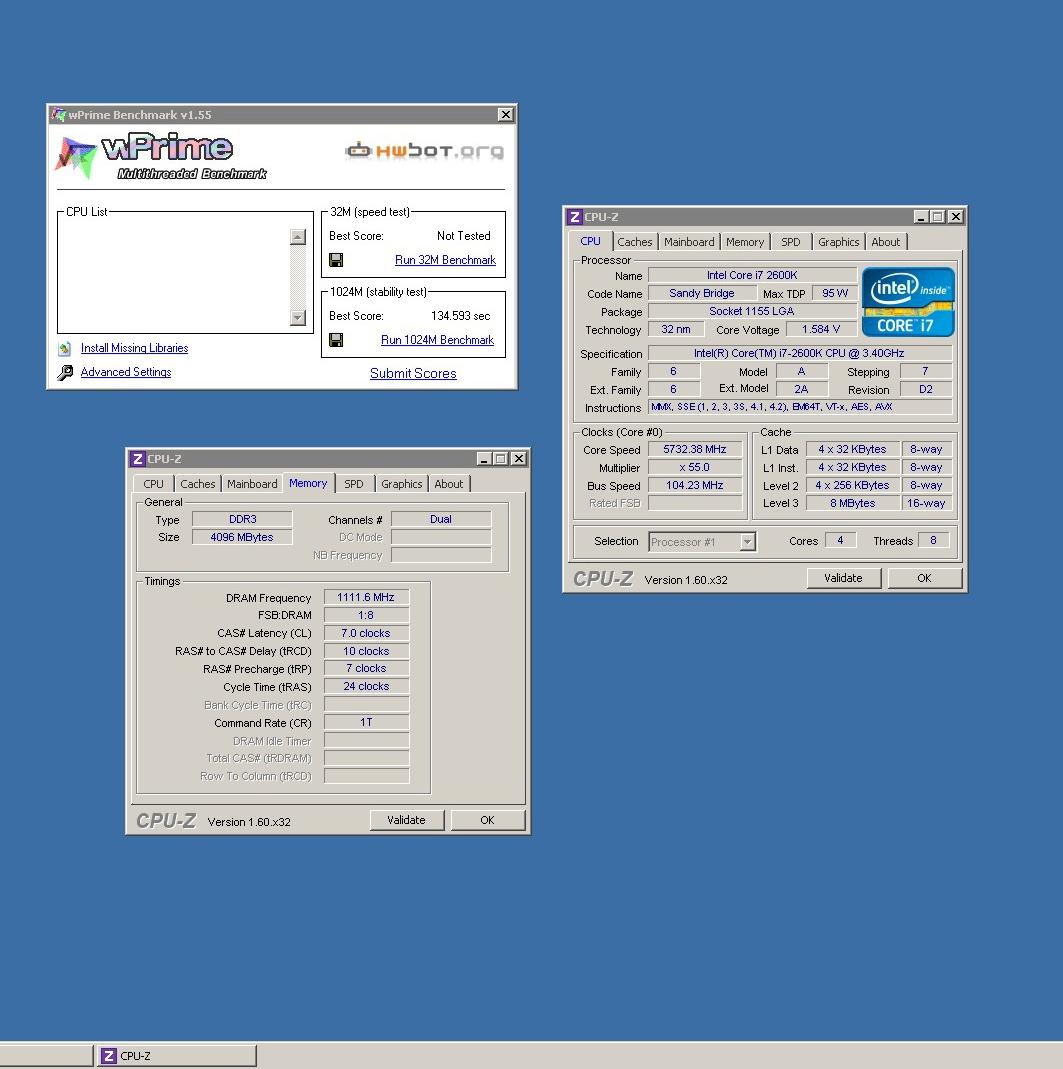The width and height of the screenshot is (1063, 1069).
Task: Select SPD tab in memory window
Action: tap(353, 484)
